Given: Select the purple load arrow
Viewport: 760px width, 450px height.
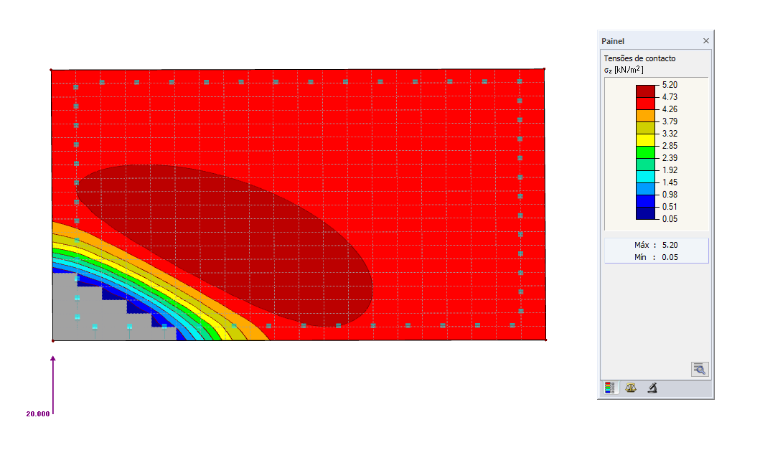Looking at the screenshot, I should [53, 385].
